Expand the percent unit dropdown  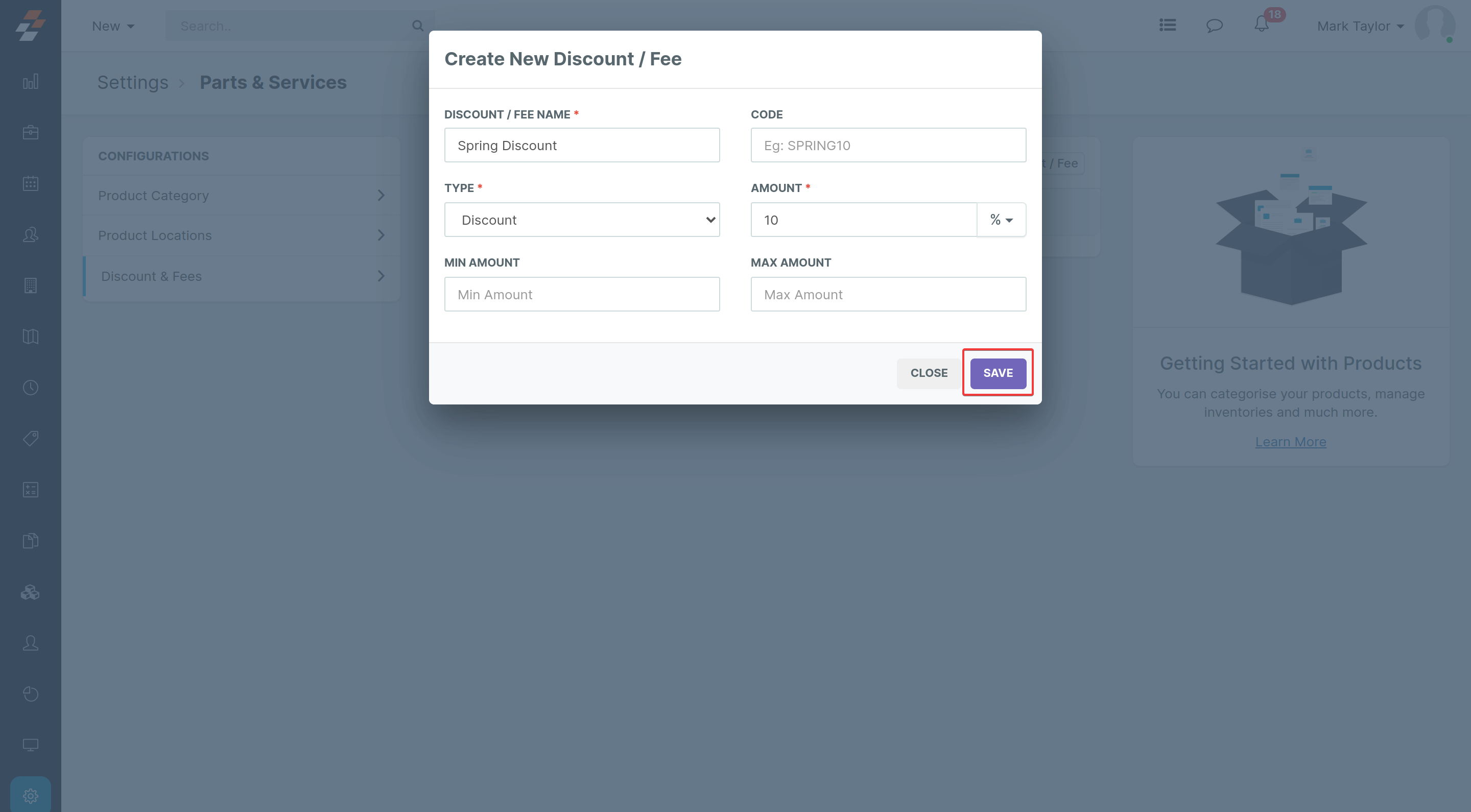[1001, 220]
